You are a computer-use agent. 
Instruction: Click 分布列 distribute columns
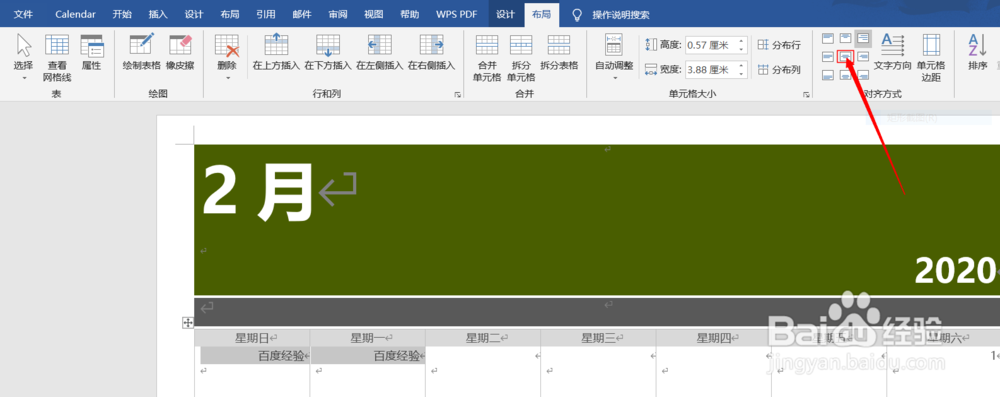point(779,70)
